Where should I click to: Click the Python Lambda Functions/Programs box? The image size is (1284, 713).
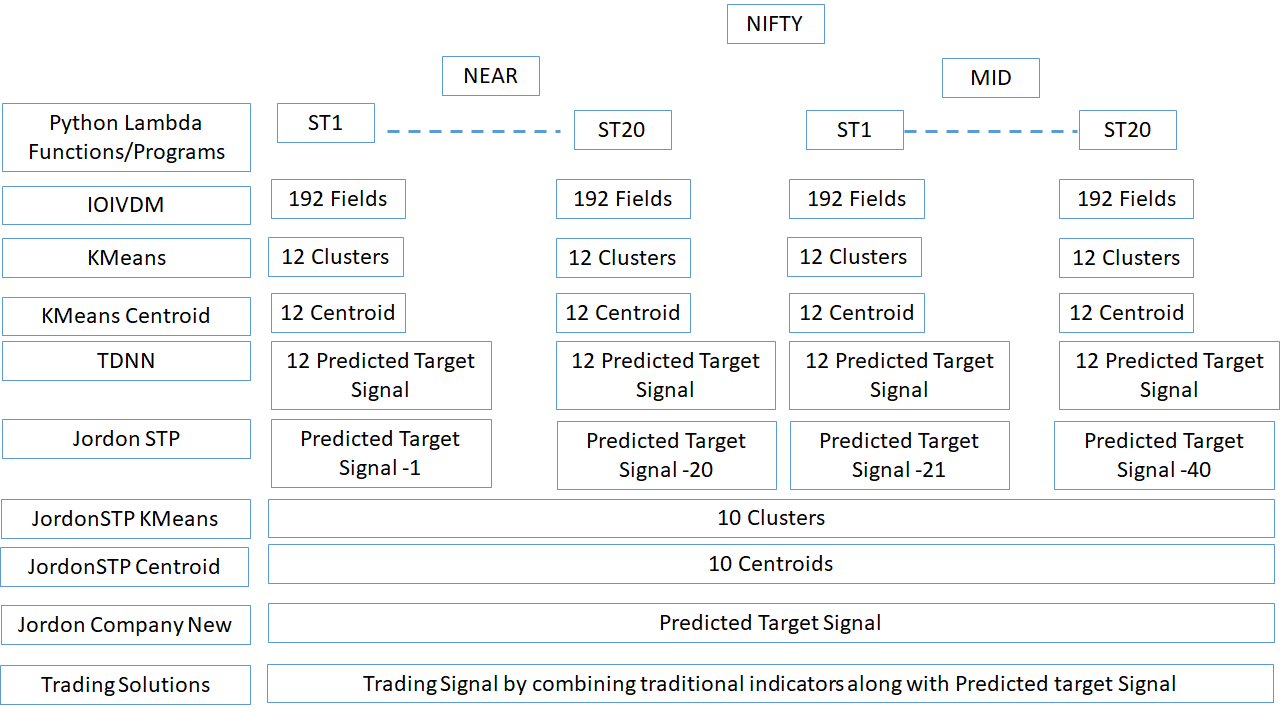point(126,138)
